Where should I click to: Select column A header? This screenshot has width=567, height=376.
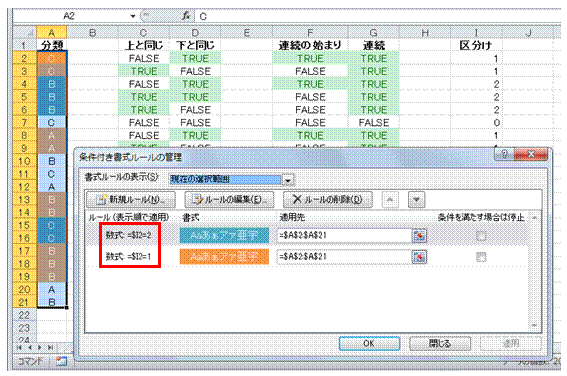pyautogui.click(x=52, y=33)
